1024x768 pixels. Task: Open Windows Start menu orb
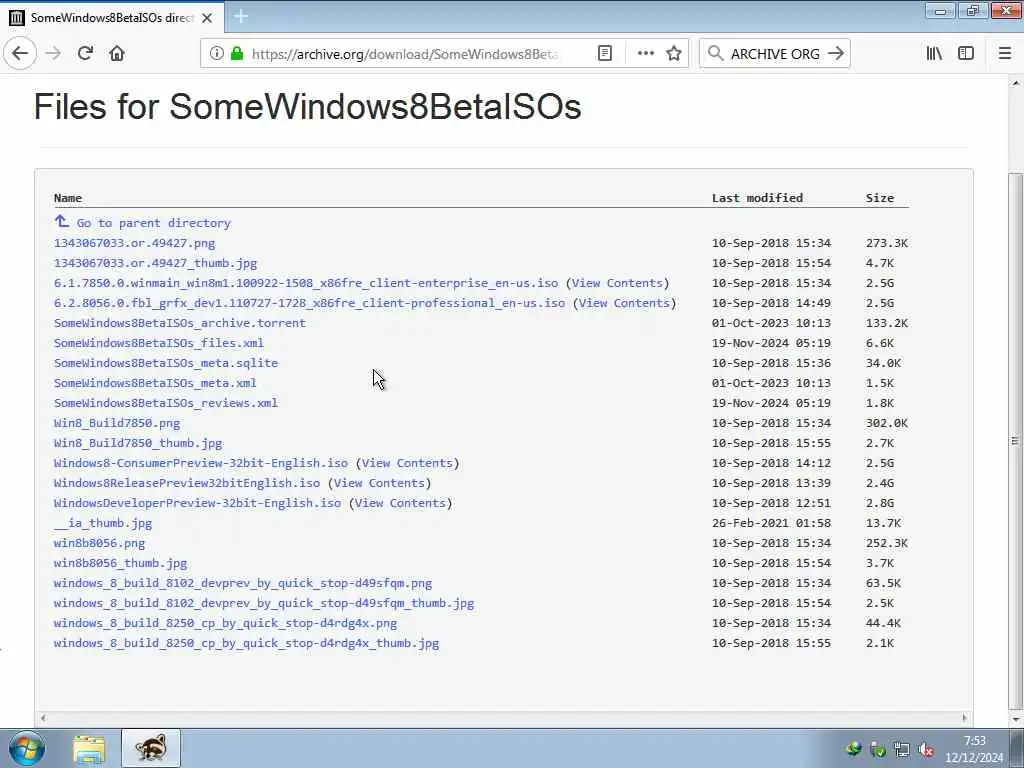(27, 748)
